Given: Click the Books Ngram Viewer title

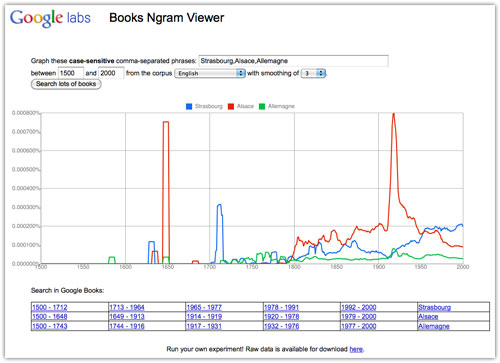Looking at the screenshot, I should [167, 18].
